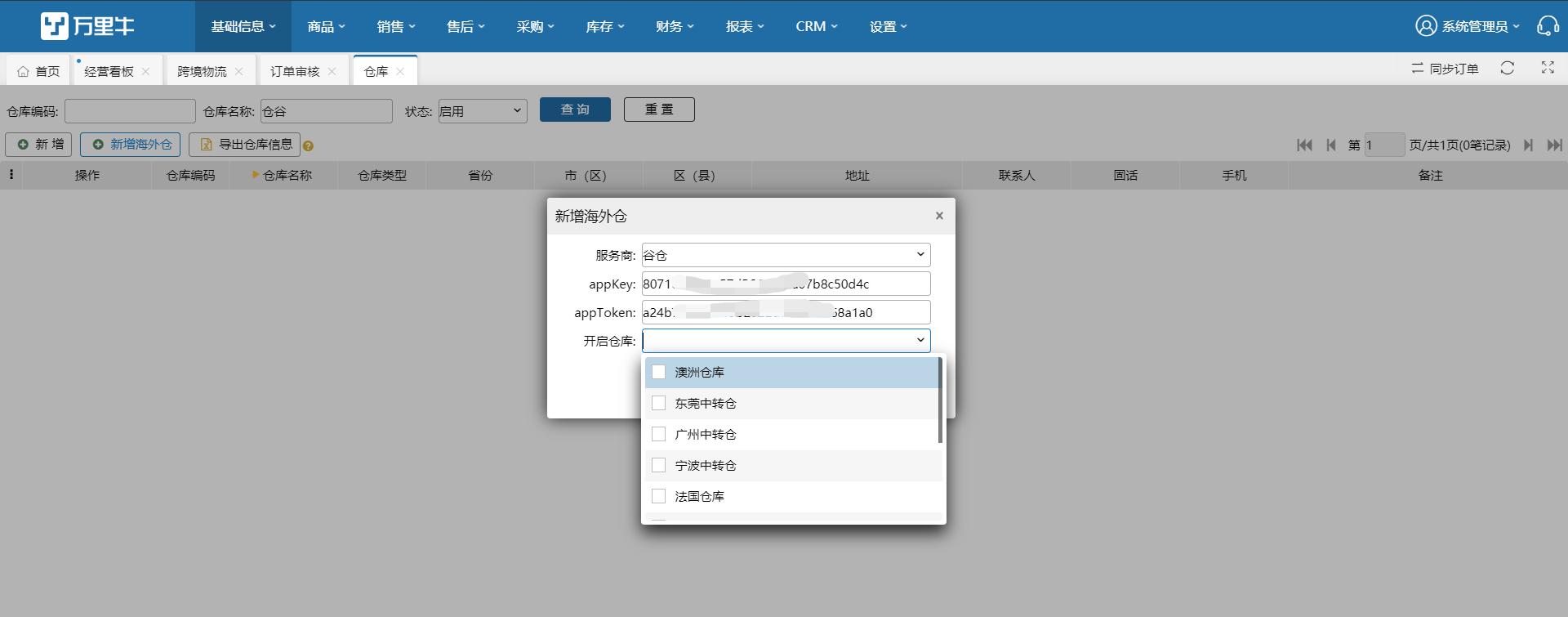Open the 状态 dropdown
Viewport: 1568px width, 617px height.
coord(483,111)
